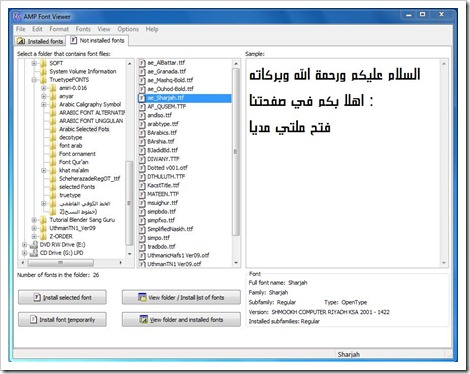
Task: Click inside the Arabic sample text area
Action: [x=343, y=163]
